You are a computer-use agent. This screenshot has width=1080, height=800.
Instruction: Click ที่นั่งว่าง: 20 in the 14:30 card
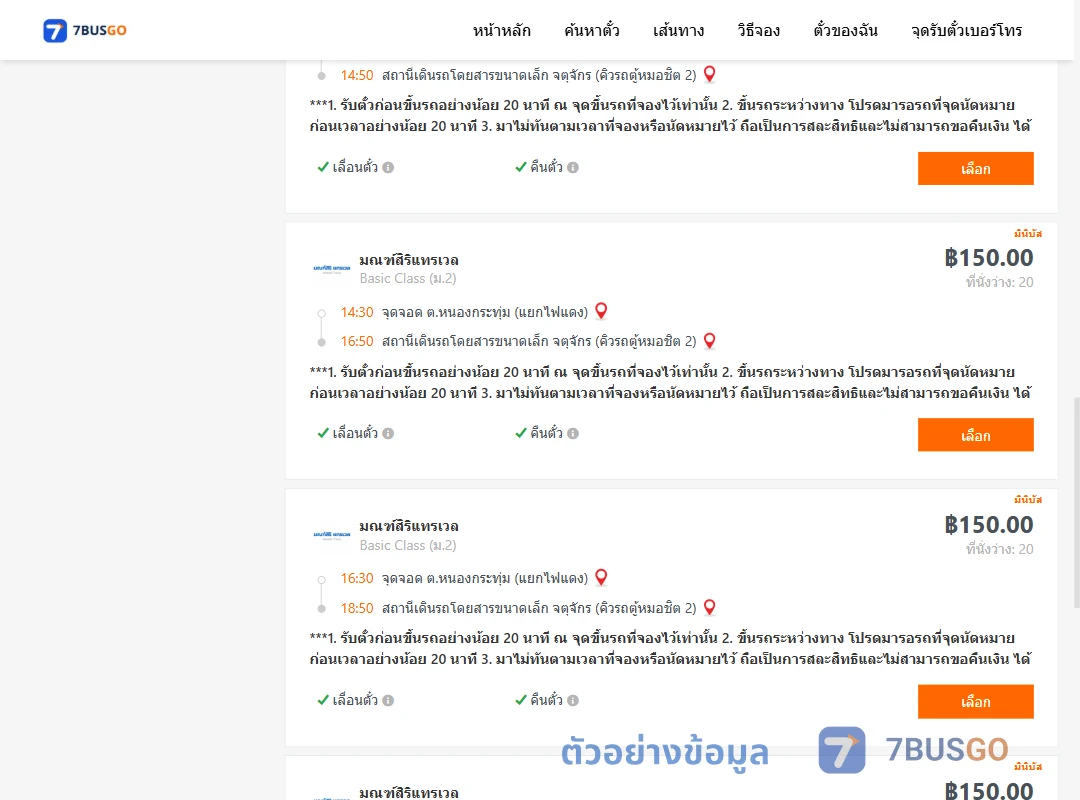pos(999,282)
